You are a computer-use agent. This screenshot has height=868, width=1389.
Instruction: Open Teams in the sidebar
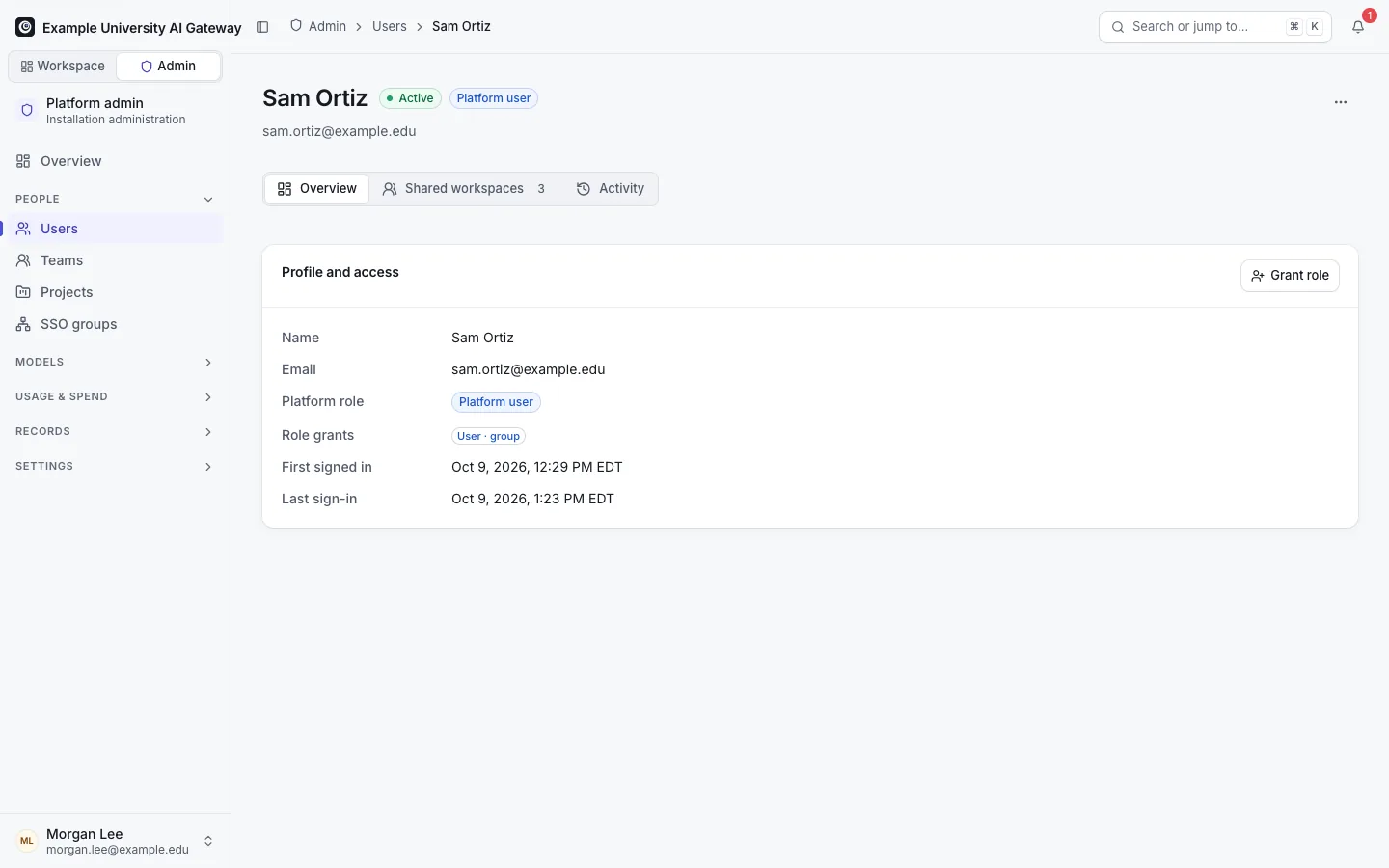point(115,260)
